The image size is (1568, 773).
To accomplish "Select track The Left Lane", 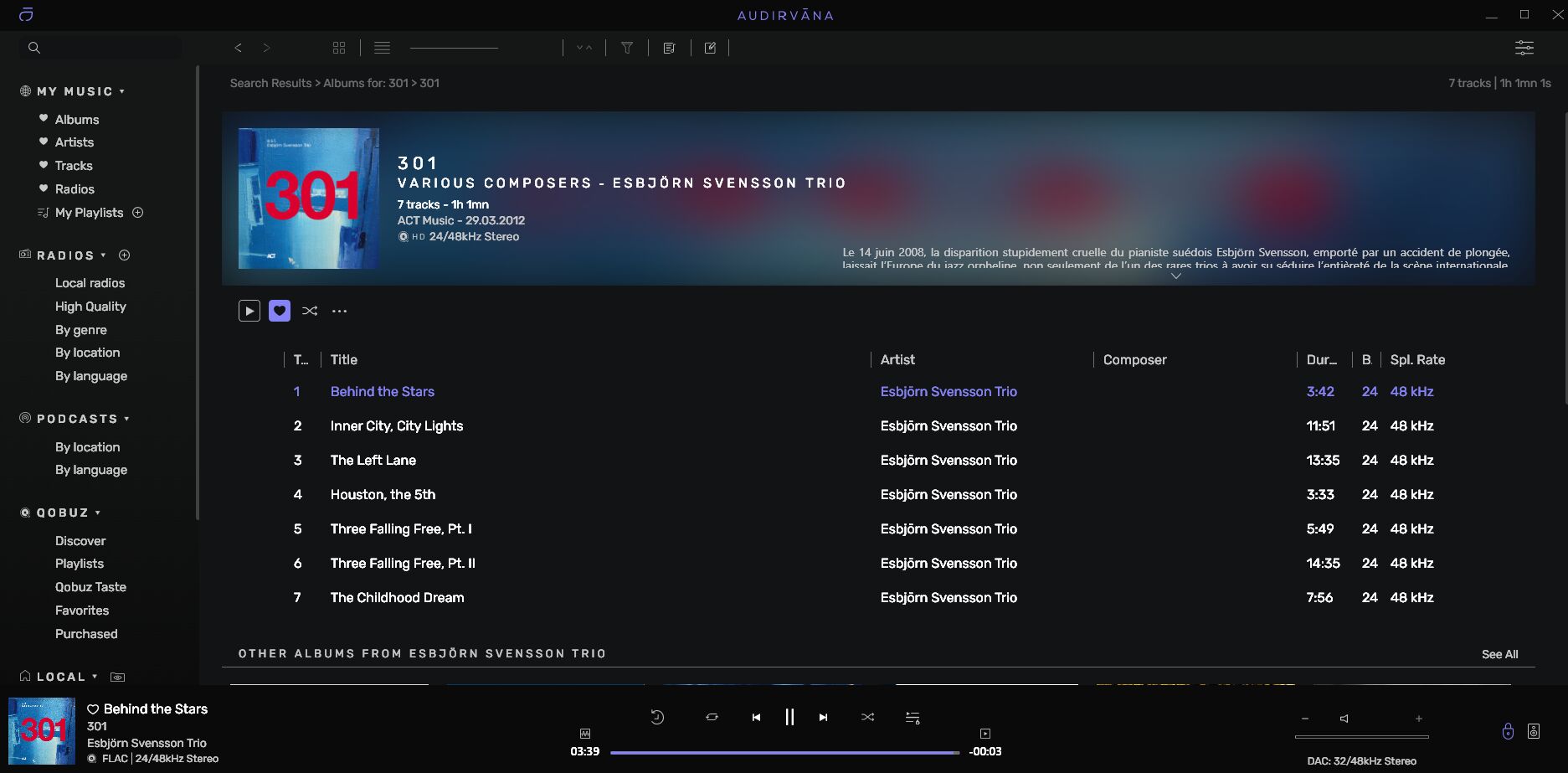I will click(x=373, y=460).
